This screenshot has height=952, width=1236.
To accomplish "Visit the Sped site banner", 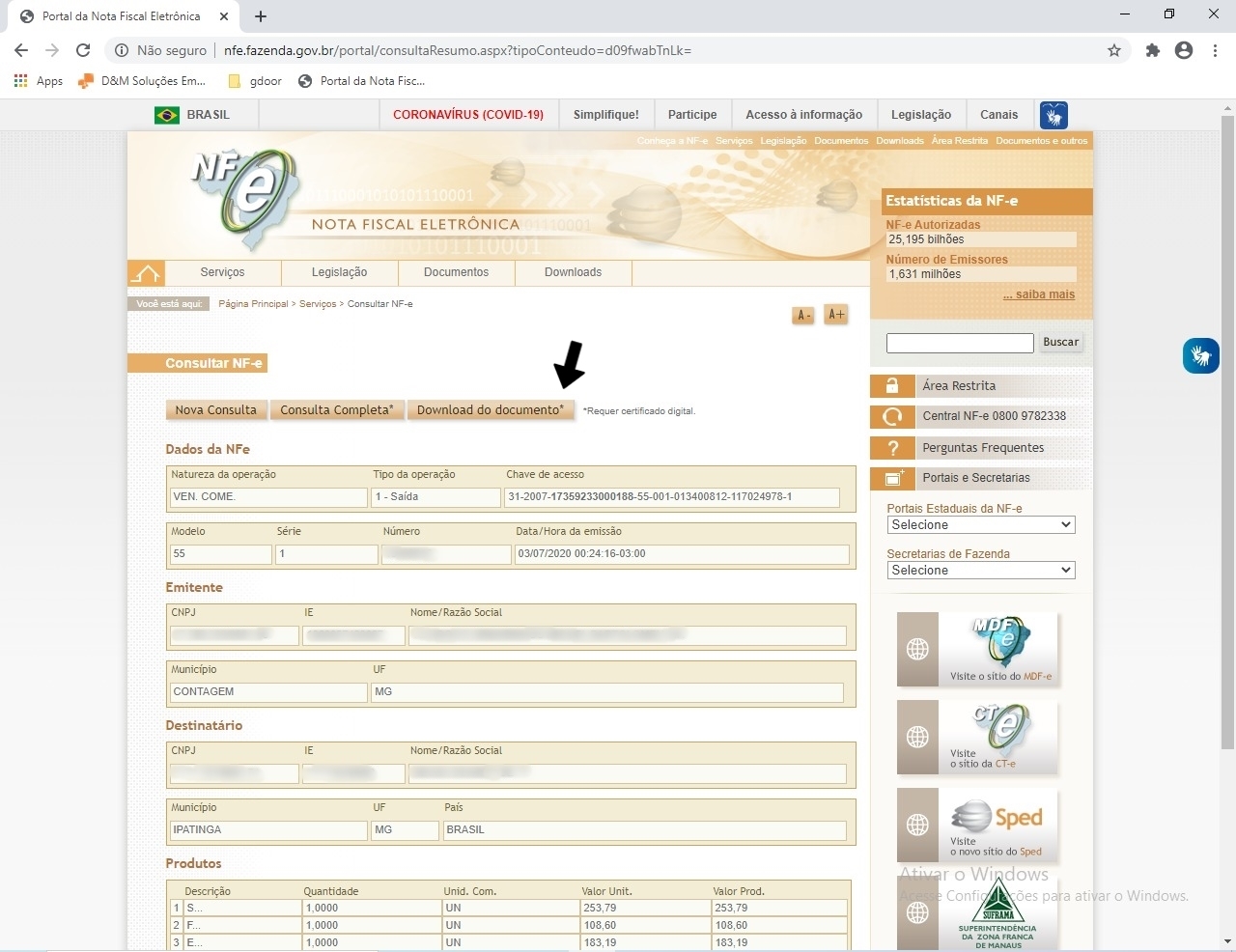I will (977, 826).
